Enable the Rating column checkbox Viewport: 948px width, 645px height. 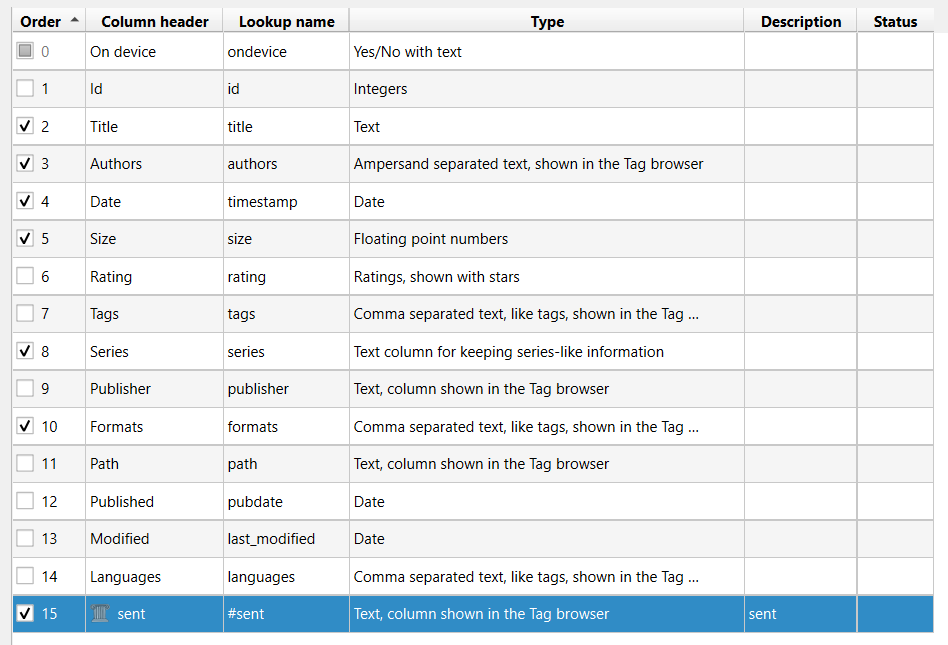(x=25, y=276)
